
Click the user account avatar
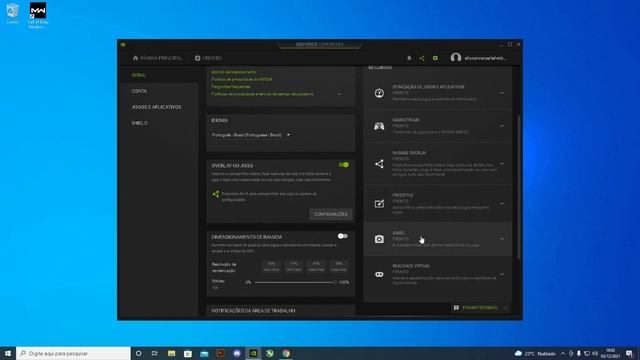tap(456, 58)
